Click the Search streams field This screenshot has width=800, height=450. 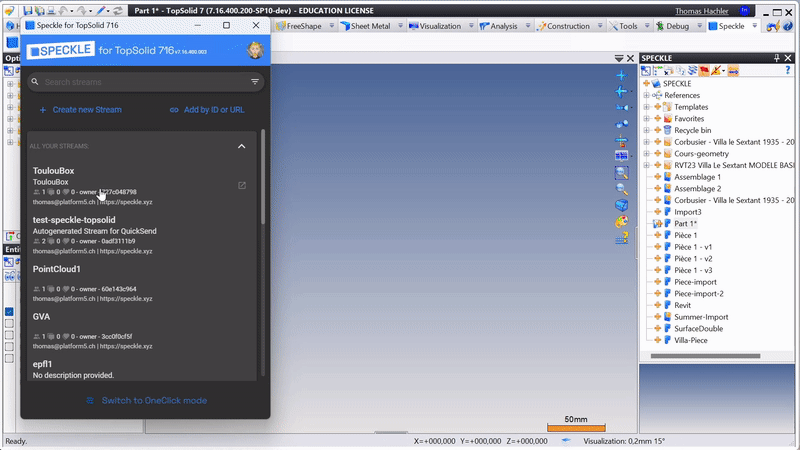145,82
